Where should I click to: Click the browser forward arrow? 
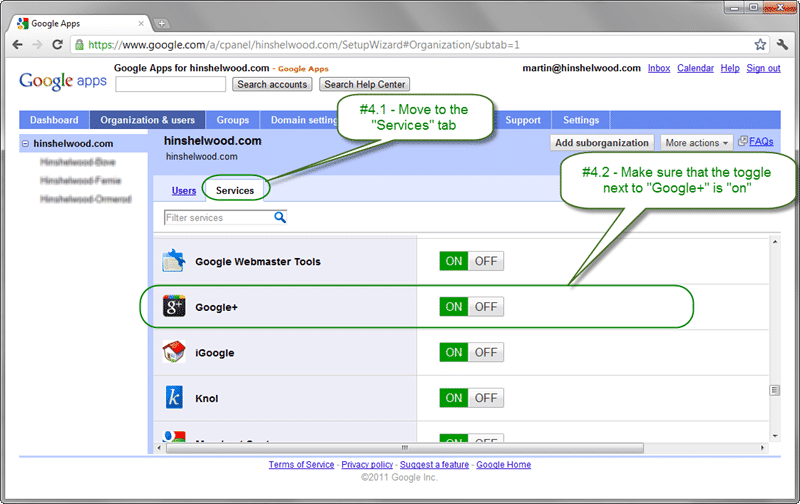tap(37, 45)
